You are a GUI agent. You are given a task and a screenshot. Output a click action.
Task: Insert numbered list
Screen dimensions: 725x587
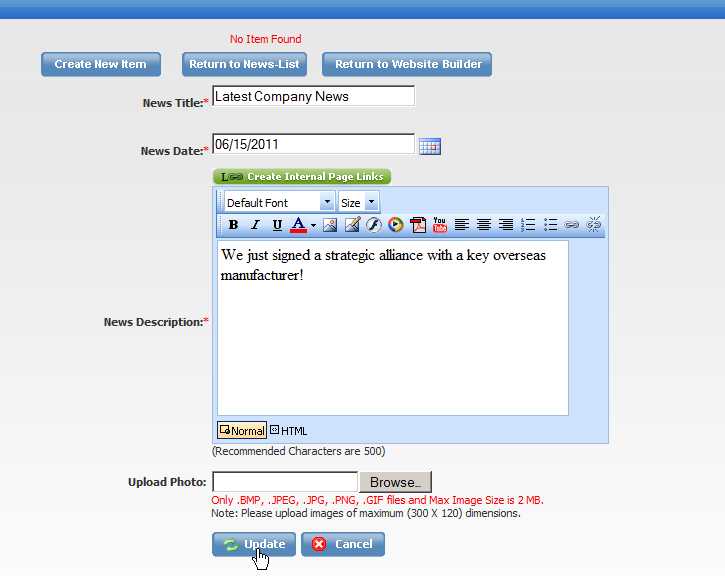click(528, 225)
